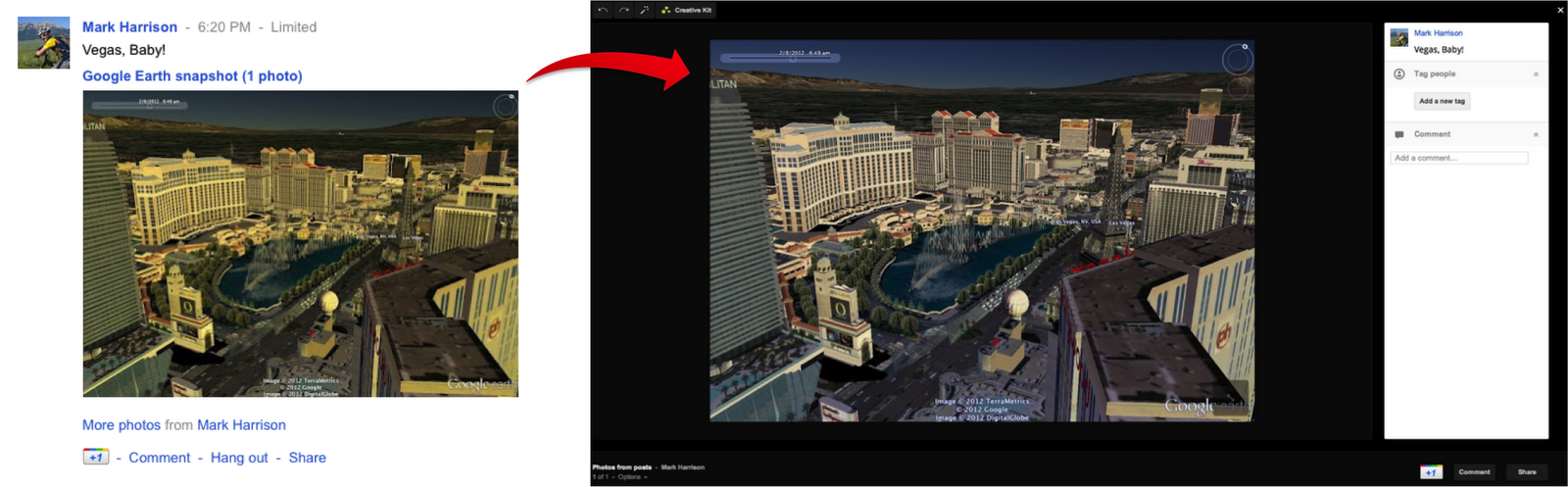The width and height of the screenshot is (1568, 487).
Task: Open the Las Vegas photo thumbnail in post
Action: coord(300,244)
